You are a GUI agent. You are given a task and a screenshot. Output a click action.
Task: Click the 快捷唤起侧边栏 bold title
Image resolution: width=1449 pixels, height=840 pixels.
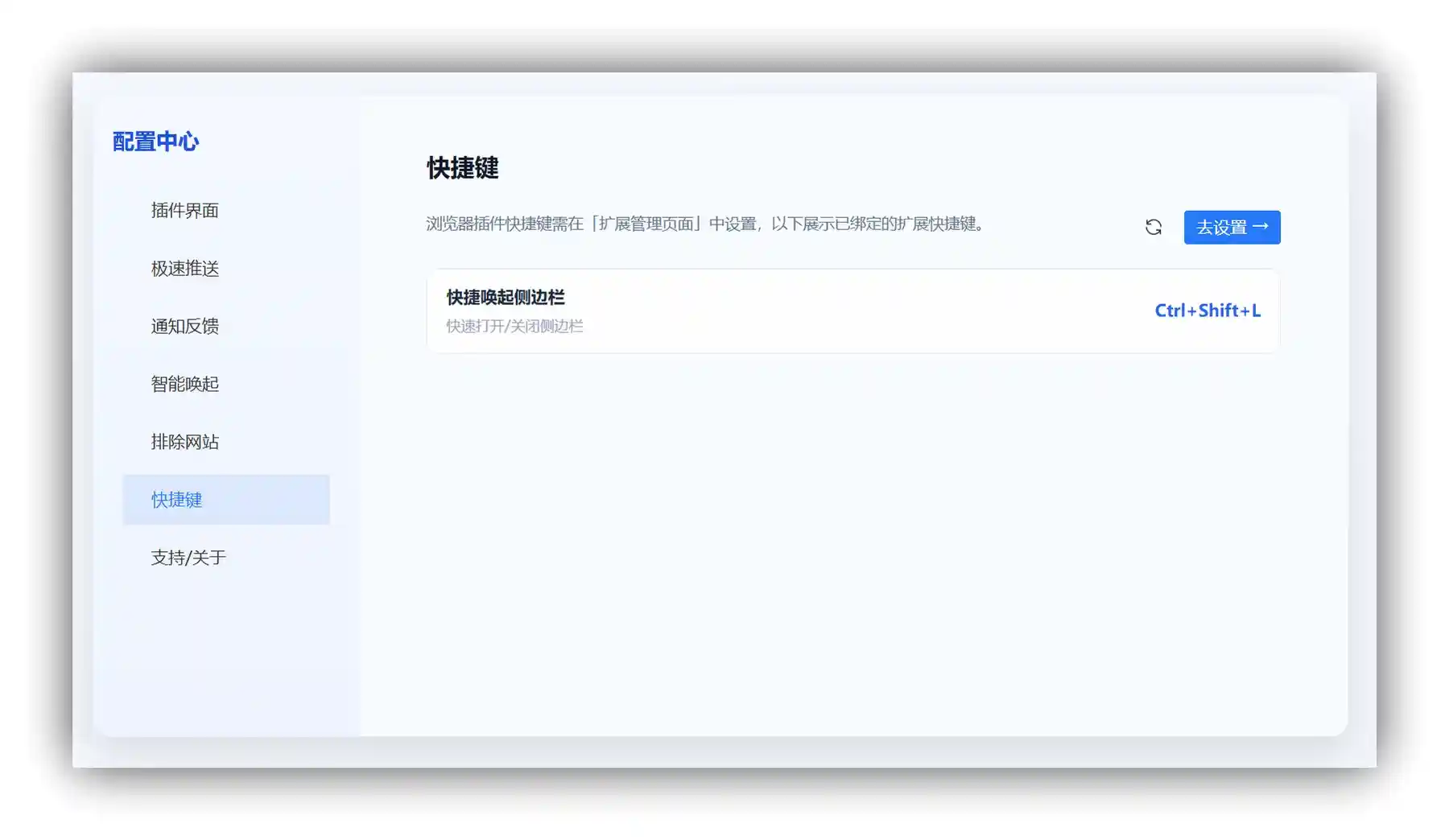click(x=505, y=297)
